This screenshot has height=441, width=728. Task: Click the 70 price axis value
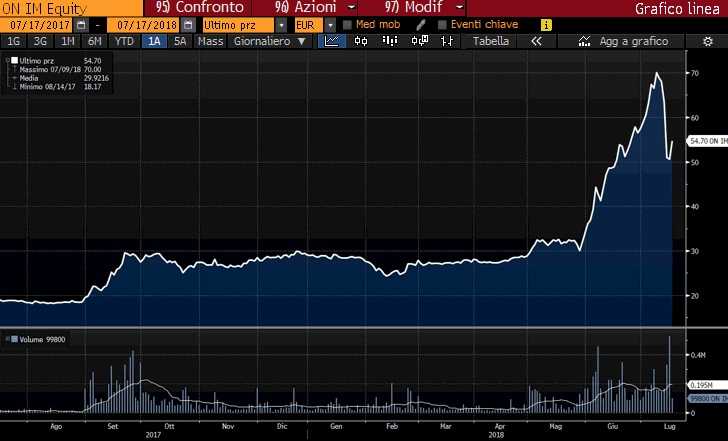tap(695, 73)
